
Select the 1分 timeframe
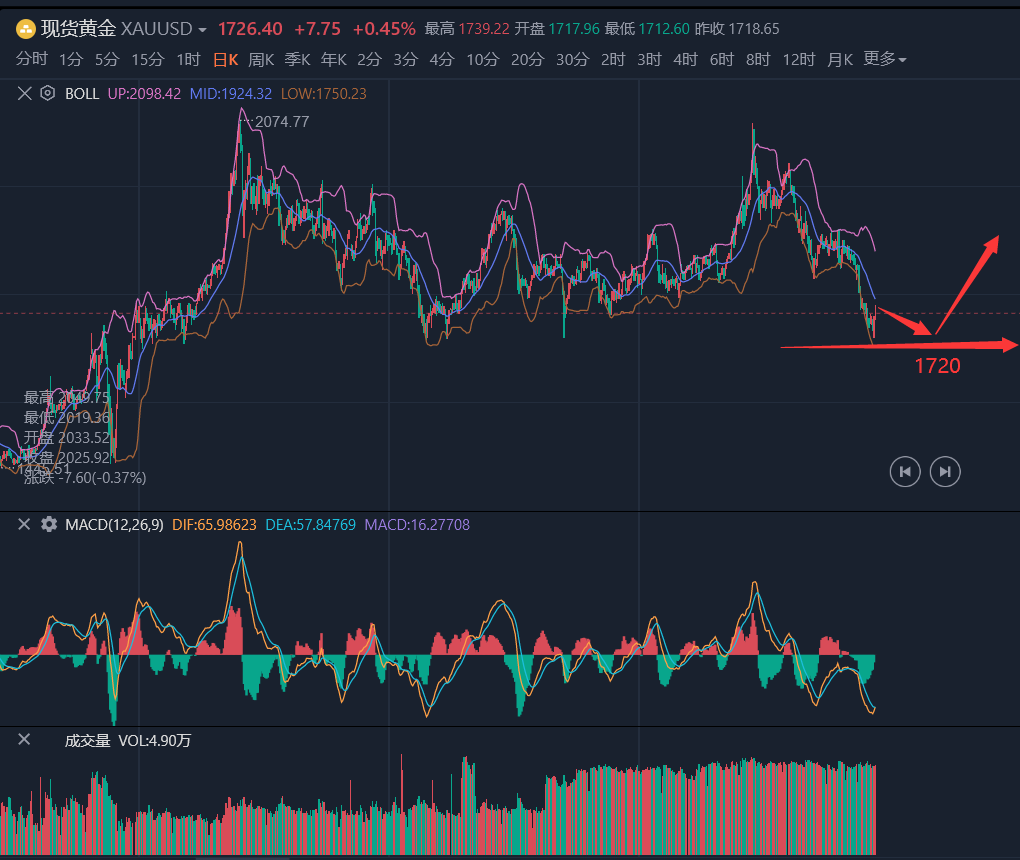click(71, 60)
